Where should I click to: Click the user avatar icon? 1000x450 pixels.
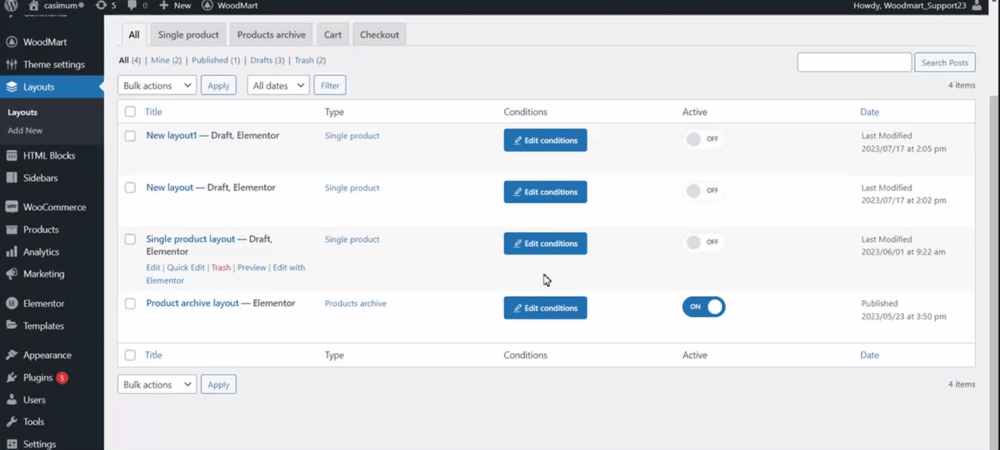(x=977, y=6)
